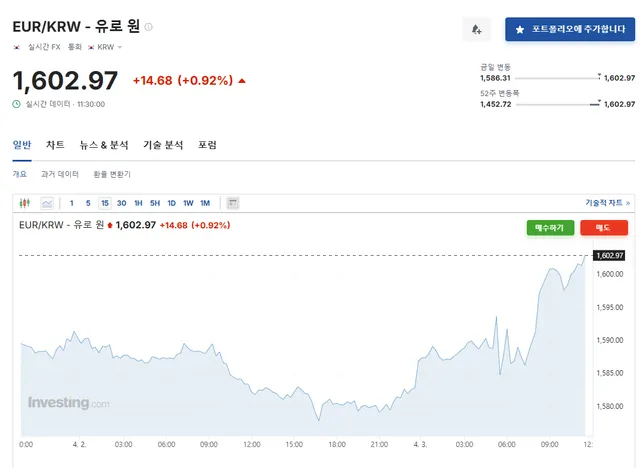Select the 1D chart interval
The height and width of the screenshot is (468, 640).
(171, 203)
